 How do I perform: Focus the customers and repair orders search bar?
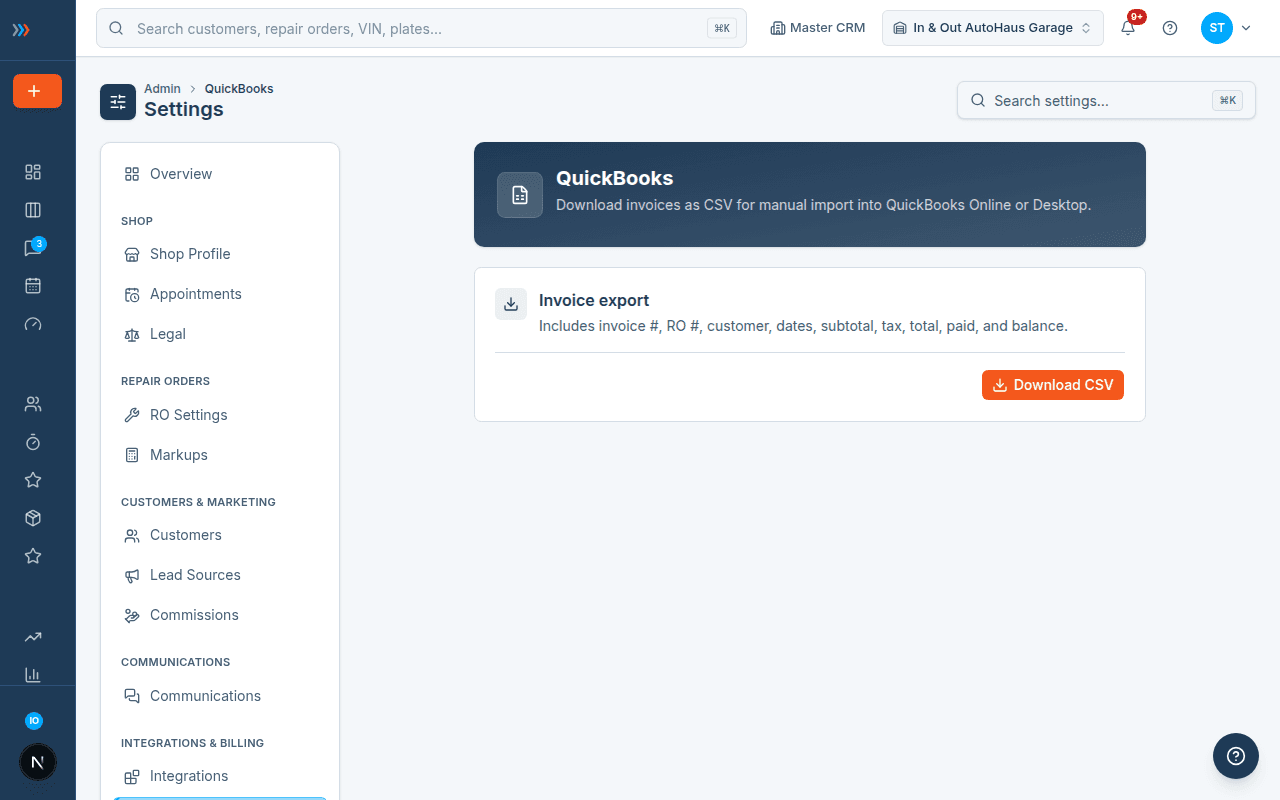point(421,28)
